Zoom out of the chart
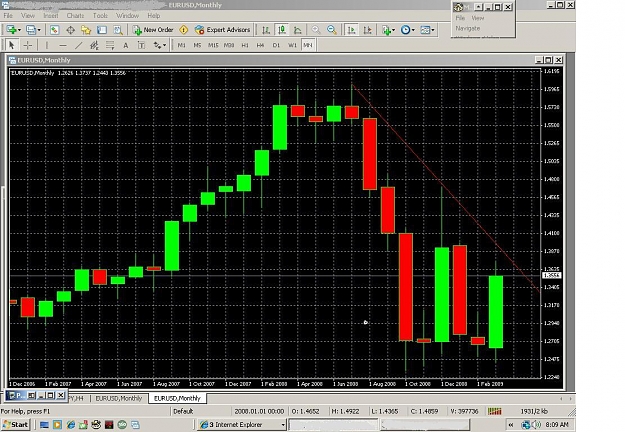The image size is (625, 432). point(332,30)
